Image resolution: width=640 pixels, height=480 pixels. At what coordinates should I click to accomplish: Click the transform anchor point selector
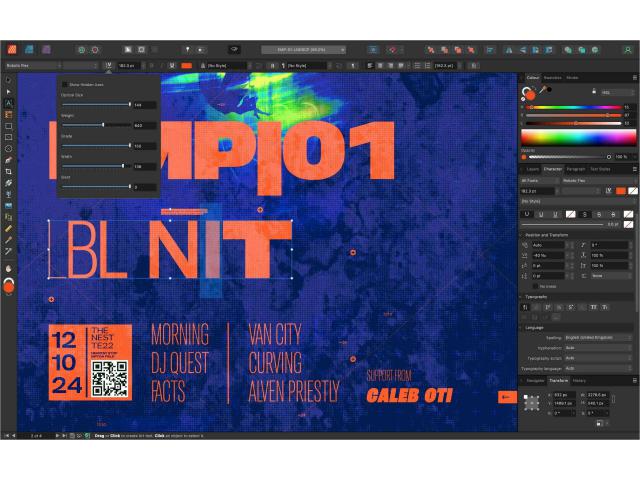531,402
